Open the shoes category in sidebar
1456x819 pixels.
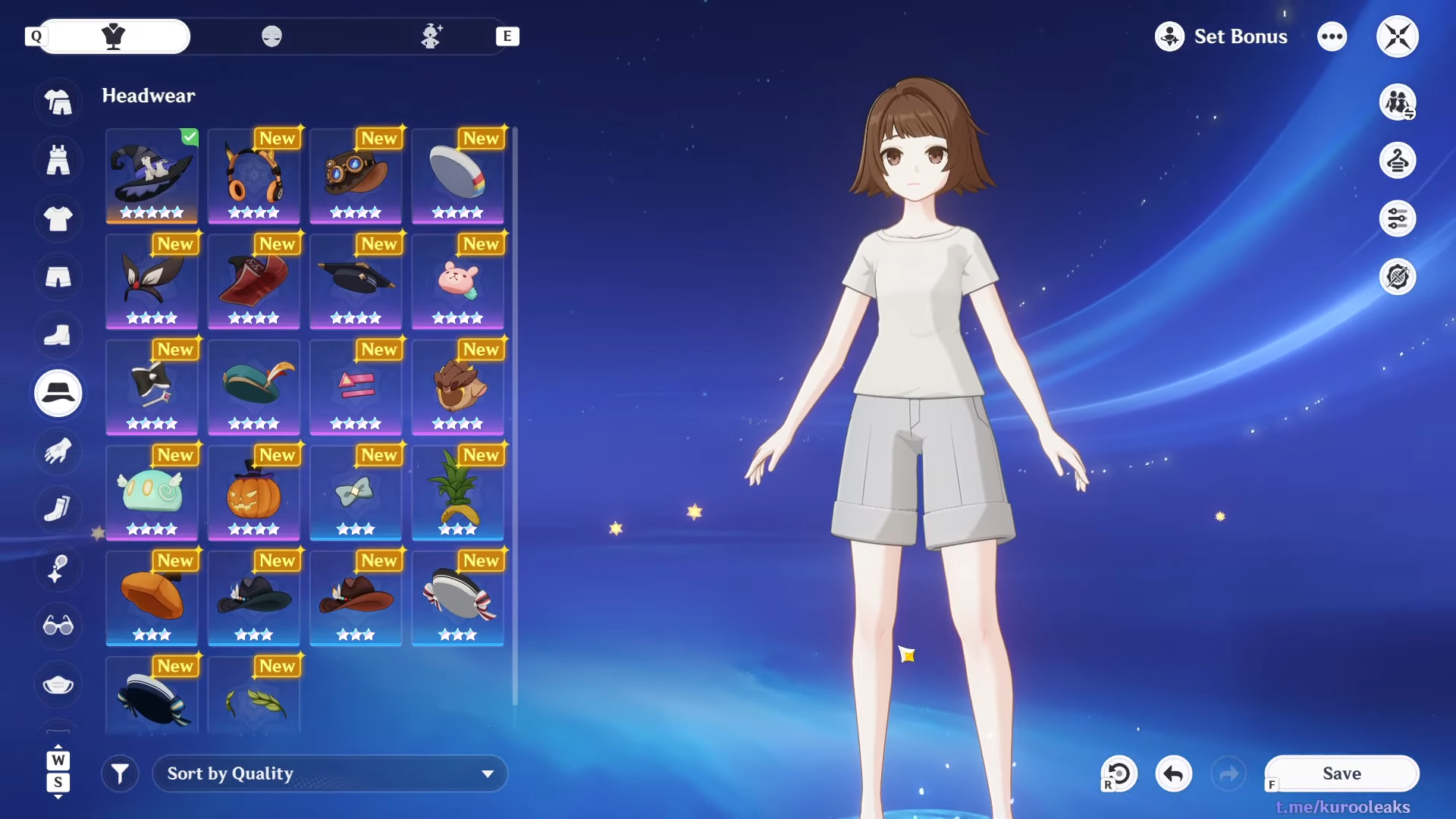click(58, 335)
